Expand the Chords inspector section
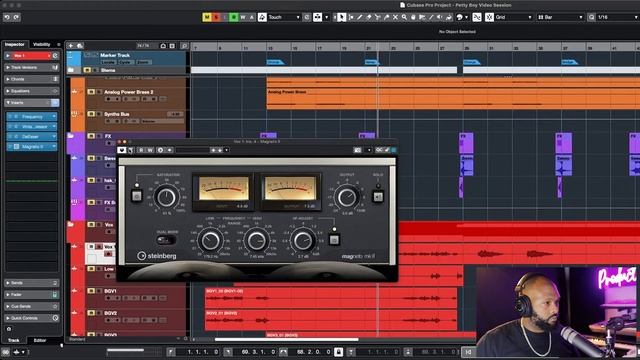Image resolution: width=640 pixels, height=360 pixels. click(32, 79)
